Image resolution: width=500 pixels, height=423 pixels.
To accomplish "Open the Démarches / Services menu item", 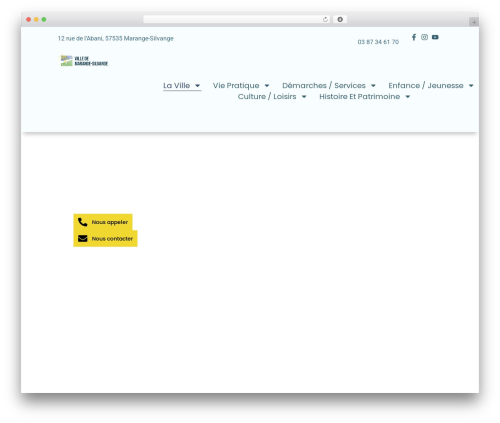I will click(x=324, y=85).
